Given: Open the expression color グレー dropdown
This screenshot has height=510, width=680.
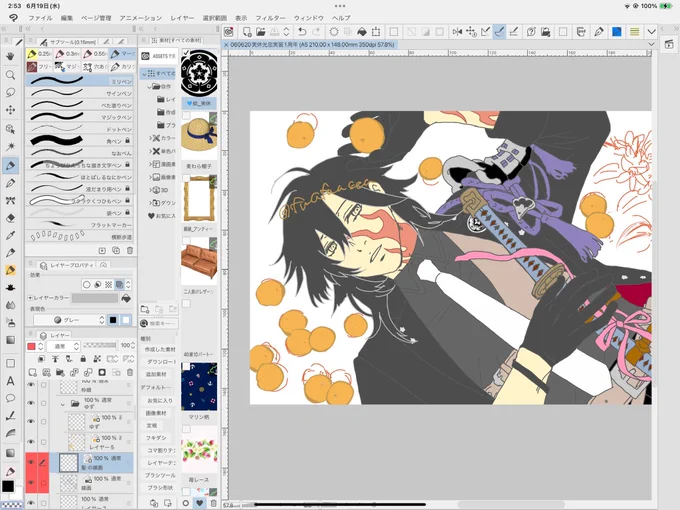Looking at the screenshot, I should click(x=70, y=320).
